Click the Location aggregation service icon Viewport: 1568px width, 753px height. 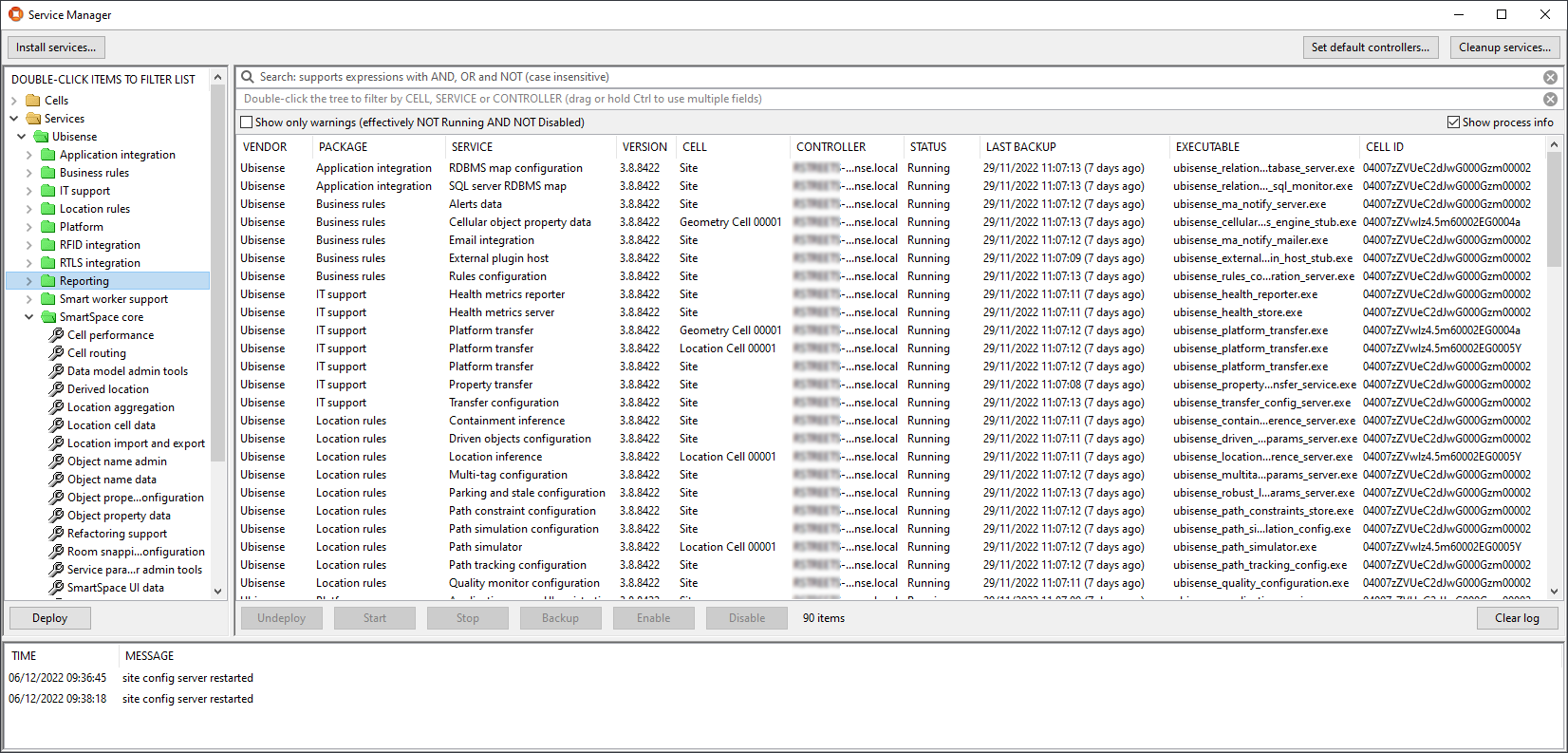pos(56,407)
